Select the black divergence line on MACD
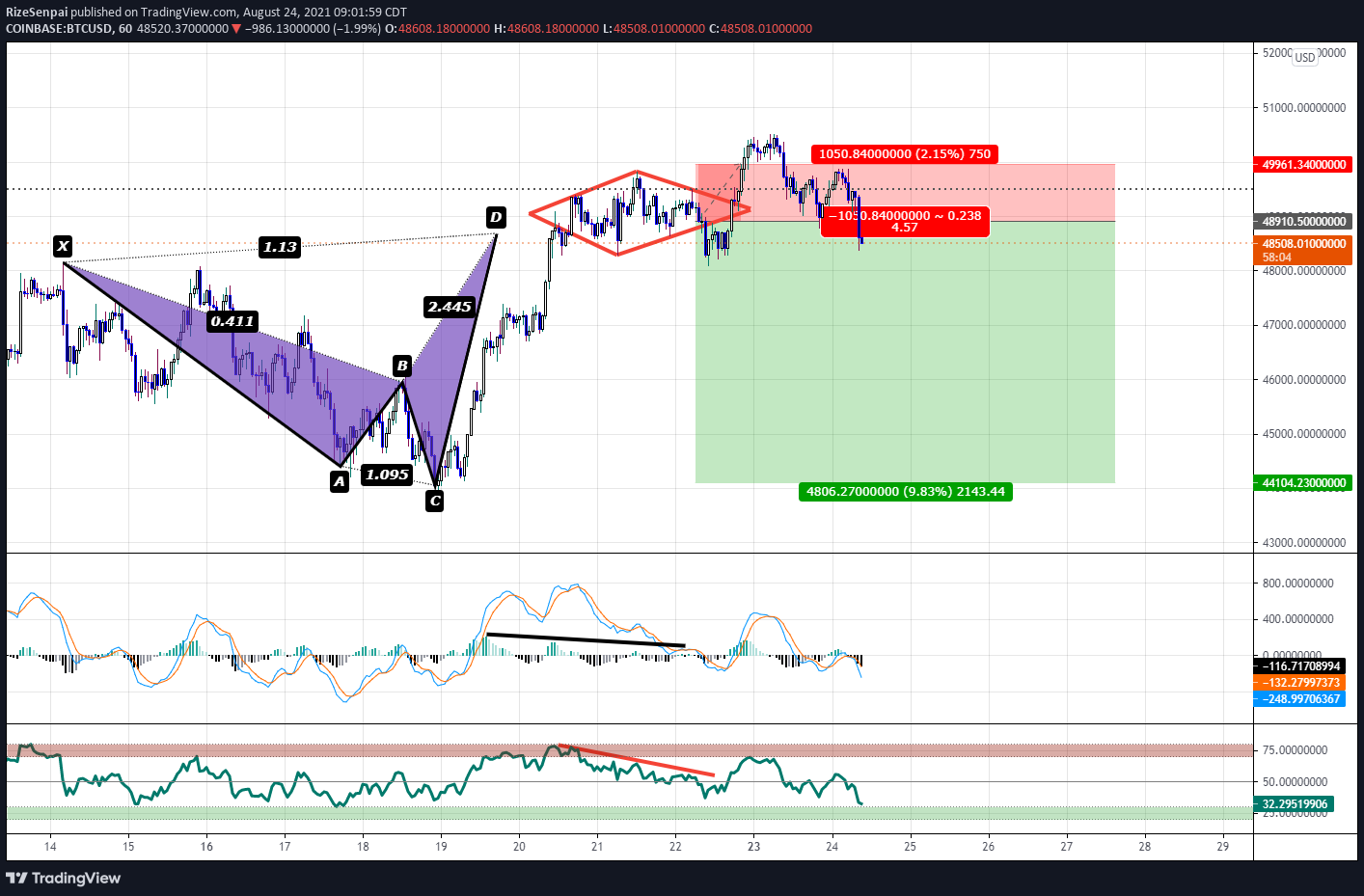The width and height of the screenshot is (1364, 896). [x=586, y=639]
